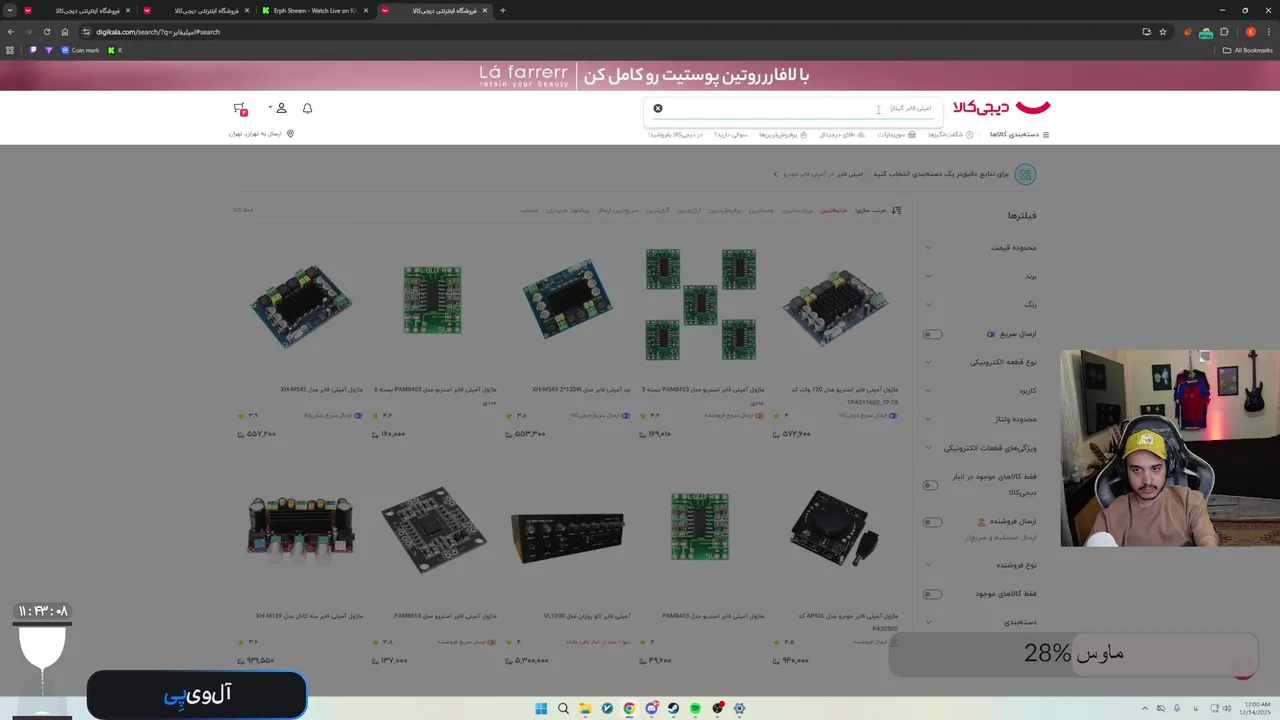Open account dropdown arrow next to profile
1280x720 pixels.
270,108
